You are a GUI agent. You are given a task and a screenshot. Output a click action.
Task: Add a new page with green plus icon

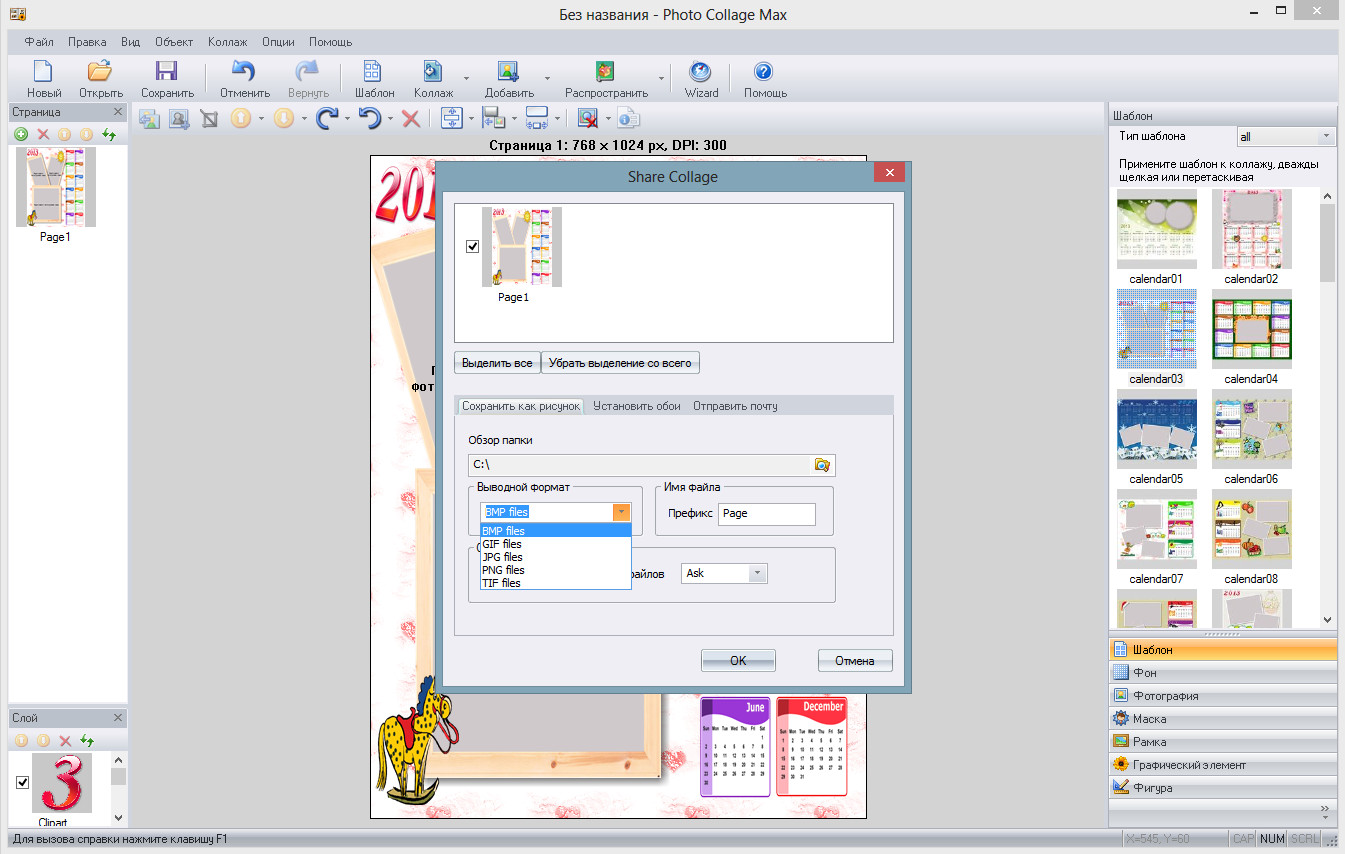21,134
